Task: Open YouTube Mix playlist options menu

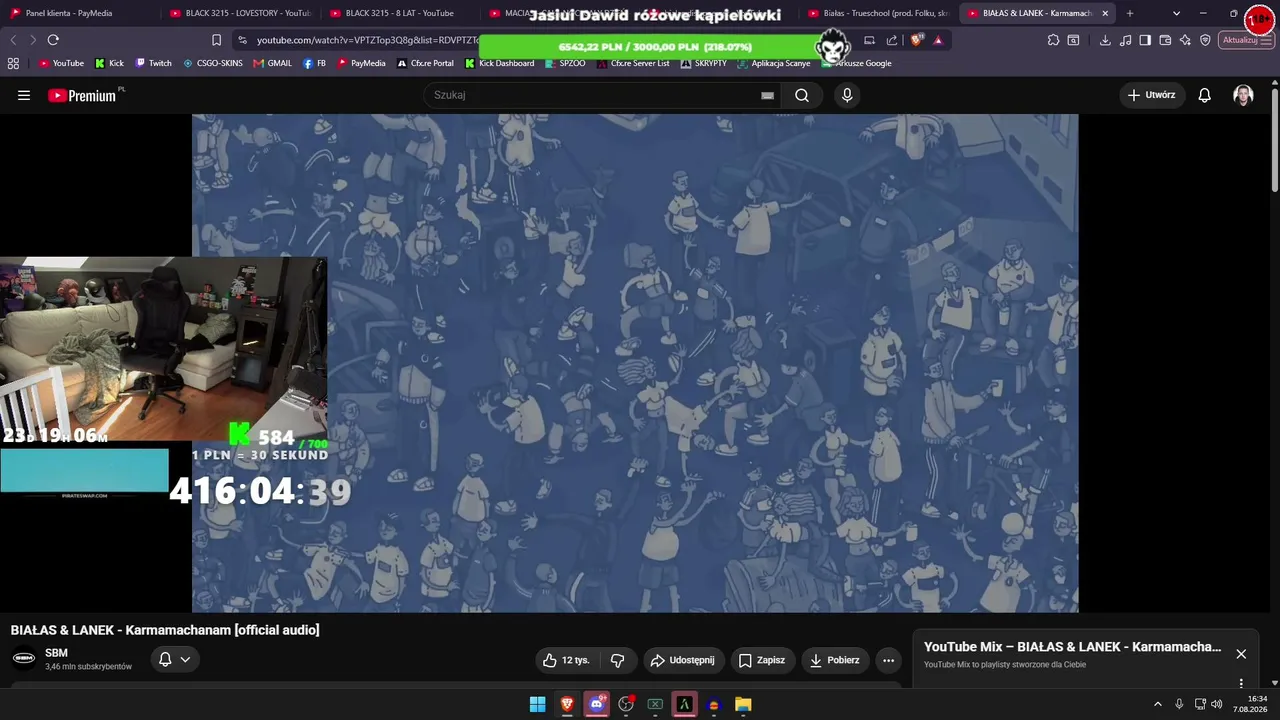Action: point(1241,684)
